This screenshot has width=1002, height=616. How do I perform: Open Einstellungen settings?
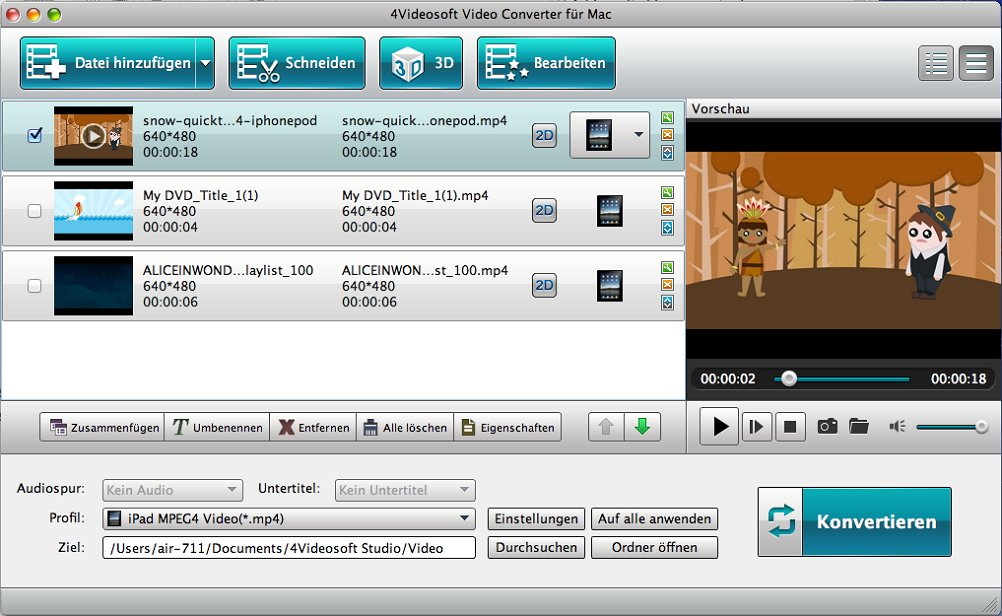536,519
